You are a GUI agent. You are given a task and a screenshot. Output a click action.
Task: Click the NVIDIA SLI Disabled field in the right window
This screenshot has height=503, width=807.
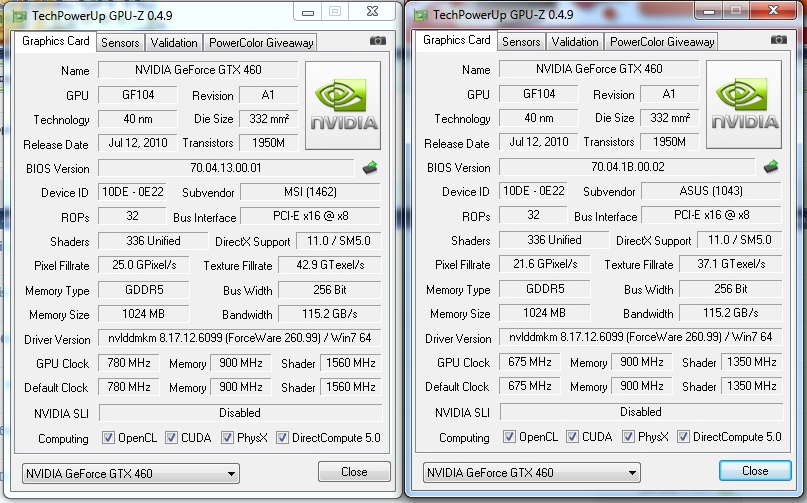641,412
